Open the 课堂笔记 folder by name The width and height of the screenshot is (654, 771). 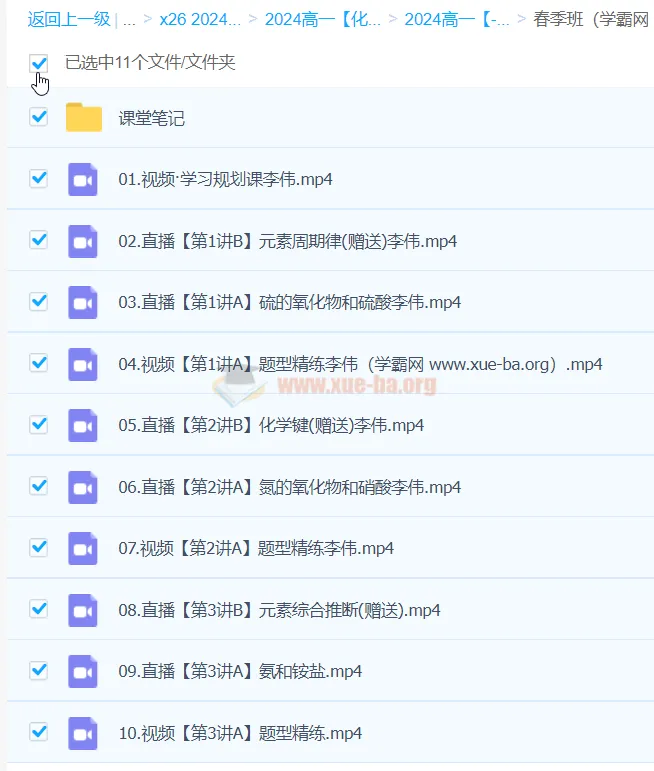point(151,118)
